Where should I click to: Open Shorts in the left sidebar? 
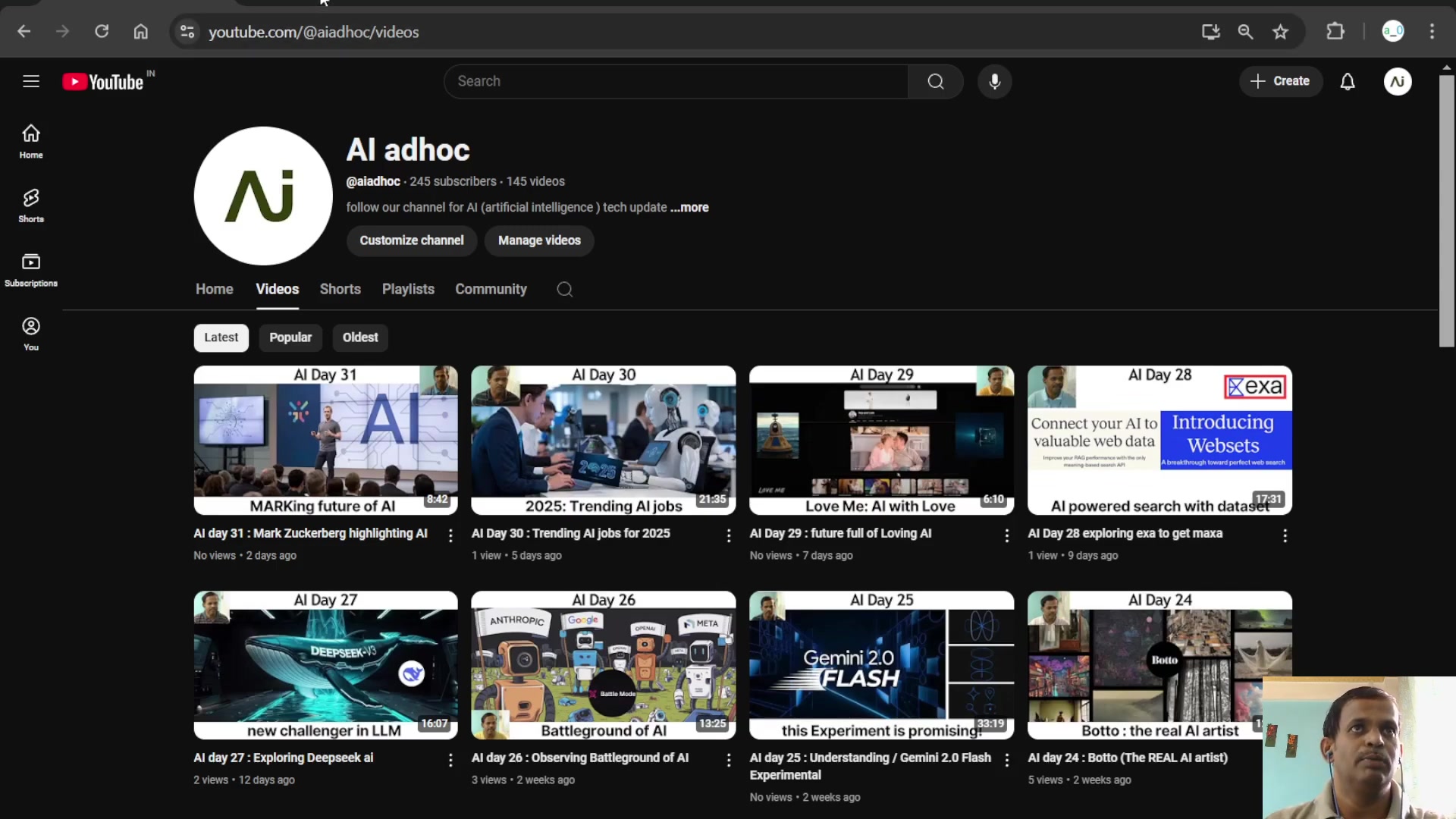pyautogui.click(x=31, y=206)
